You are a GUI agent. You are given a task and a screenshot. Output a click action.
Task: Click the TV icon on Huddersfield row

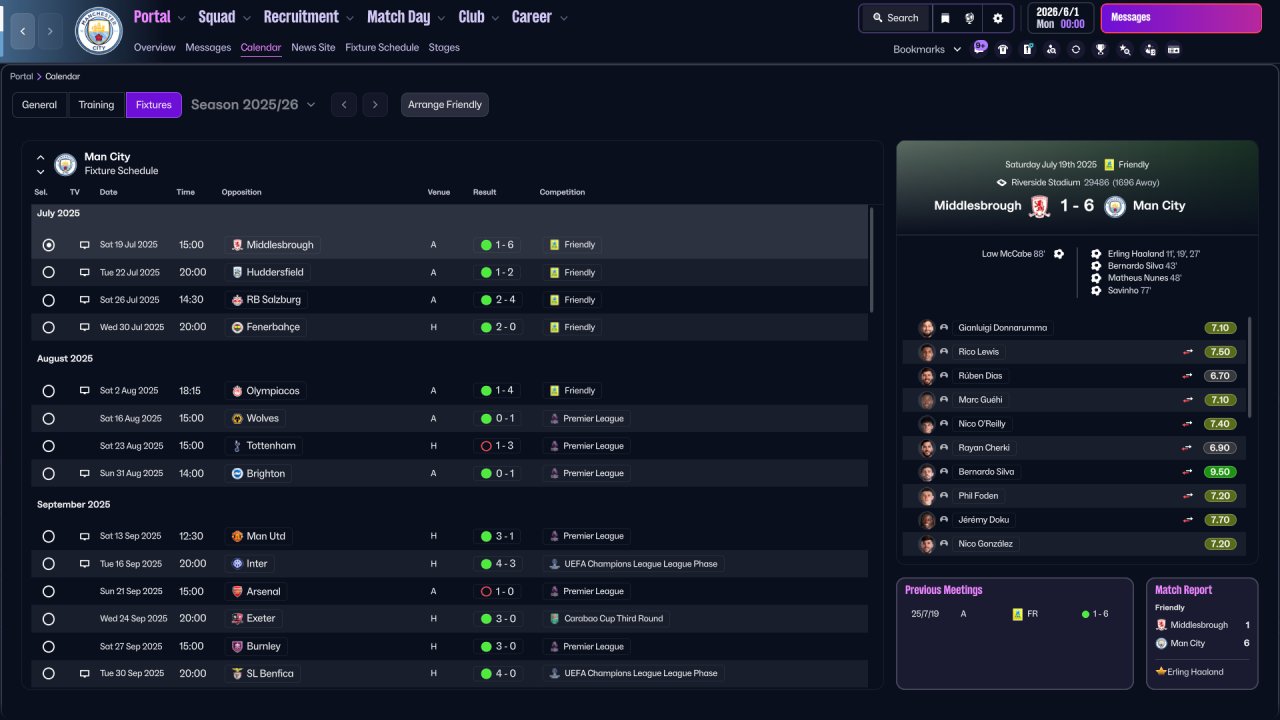coord(85,272)
